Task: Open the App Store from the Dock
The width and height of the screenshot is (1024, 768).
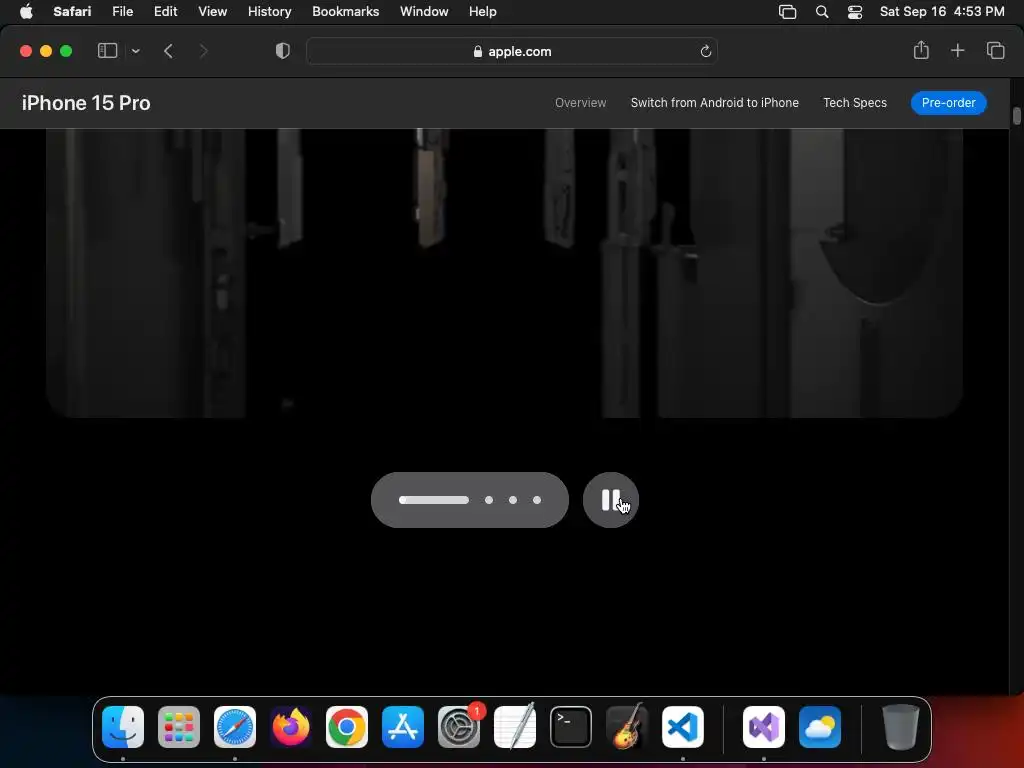Action: [x=403, y=727]
